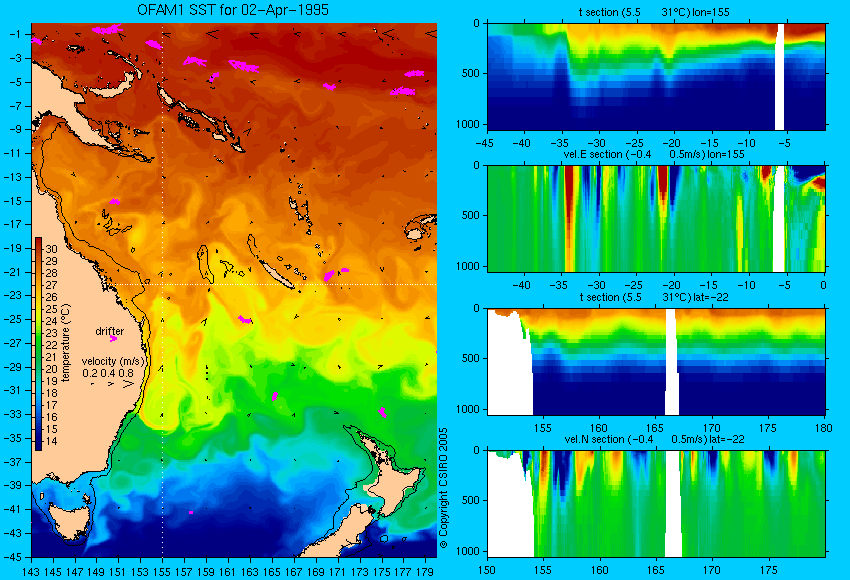Viewport: 850px width, 580px height.
Task: Click "-1" on the map latitude axis
Action: point(15,34)
